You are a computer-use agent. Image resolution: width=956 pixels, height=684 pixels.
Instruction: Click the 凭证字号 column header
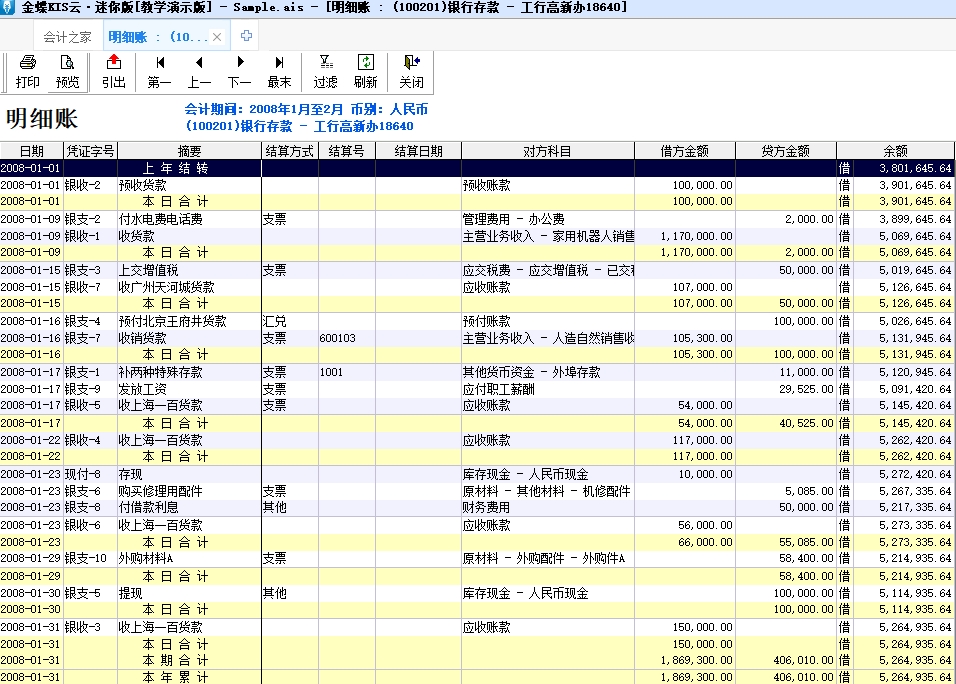point(90,151)
